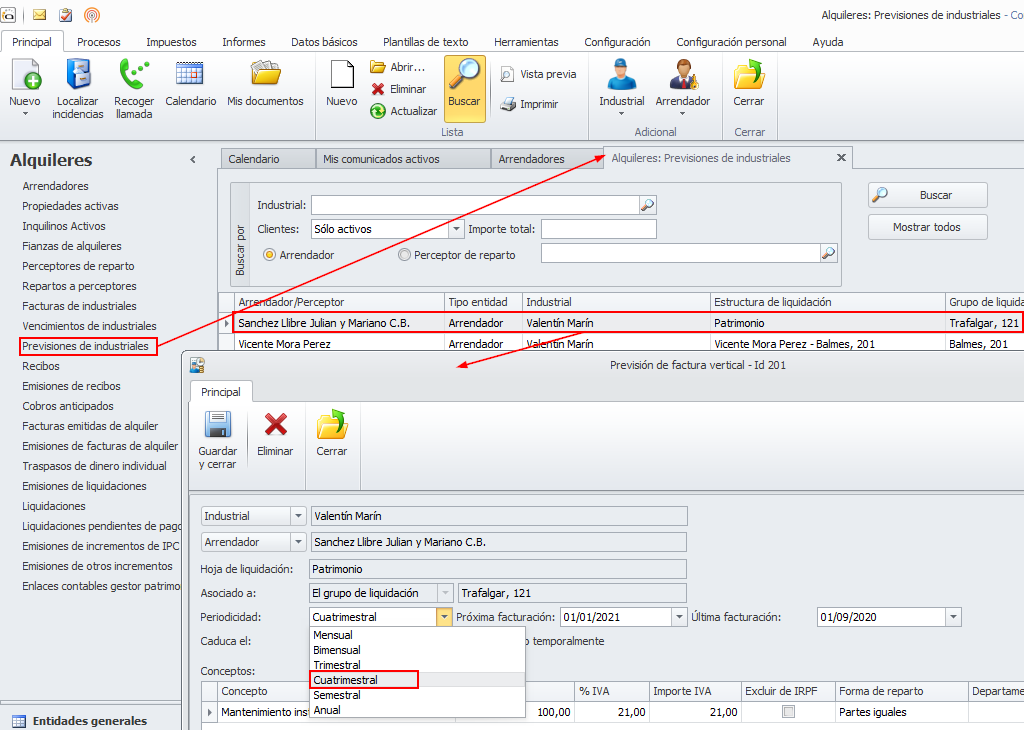Open Próxima facturación date dropdown
The width and height of the screenshot is (1024, 730).
[x=679, y=617]
